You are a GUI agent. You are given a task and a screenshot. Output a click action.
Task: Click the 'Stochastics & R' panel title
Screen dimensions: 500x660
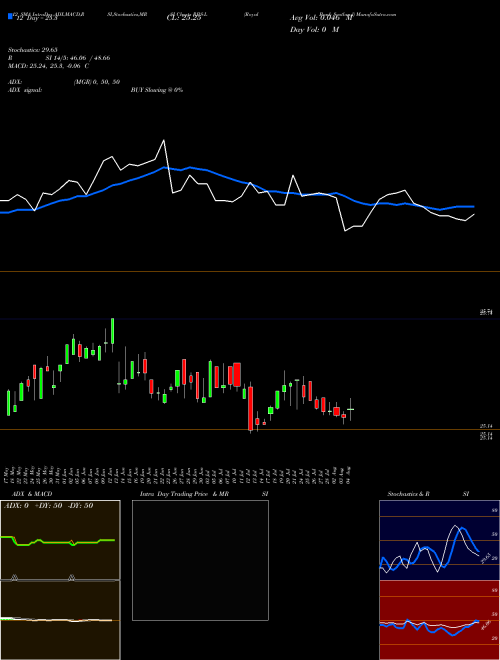click(408, 494)
